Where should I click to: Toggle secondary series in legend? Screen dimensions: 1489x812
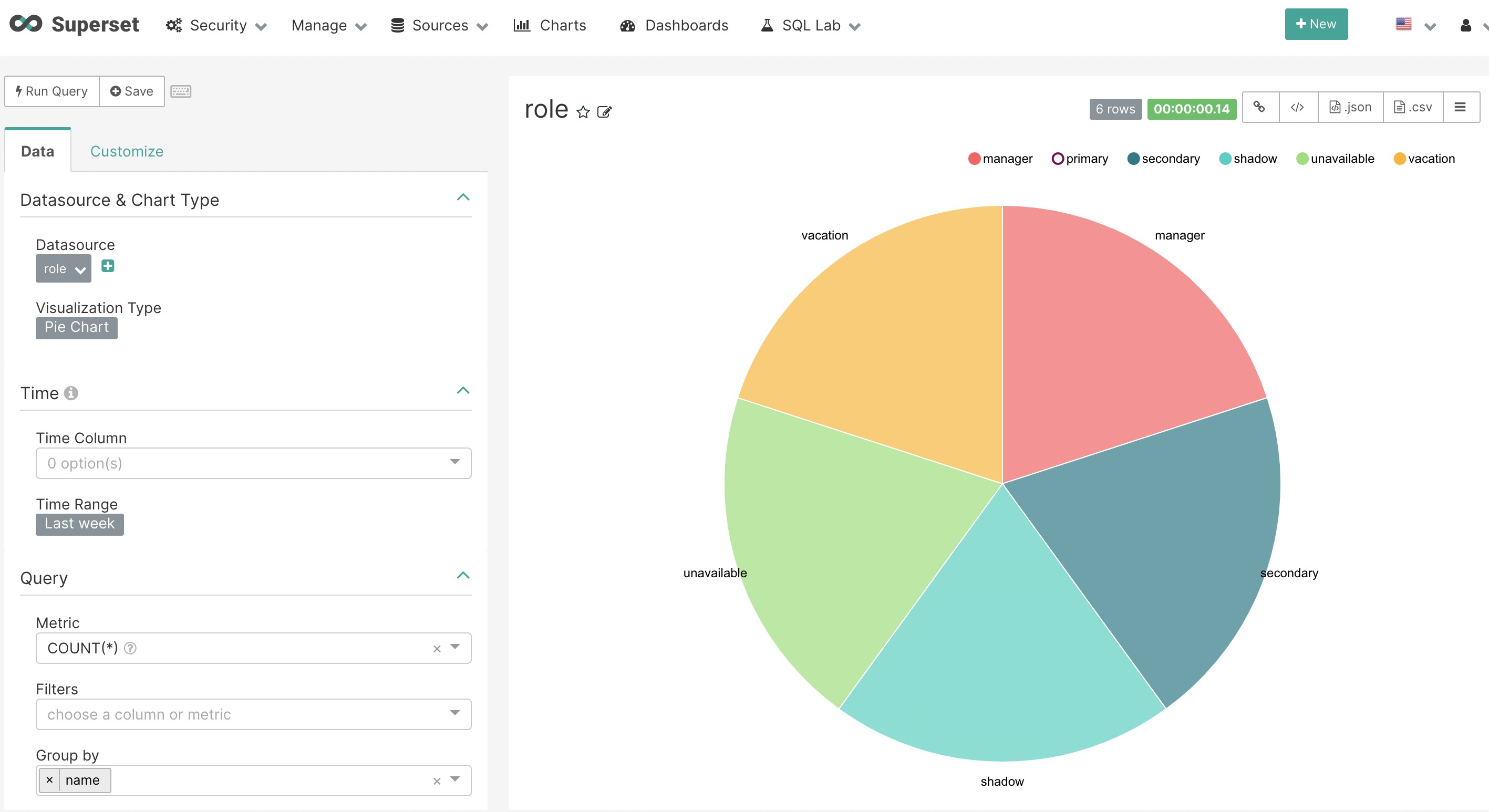pyautogui.click(x=1164, y=158)
